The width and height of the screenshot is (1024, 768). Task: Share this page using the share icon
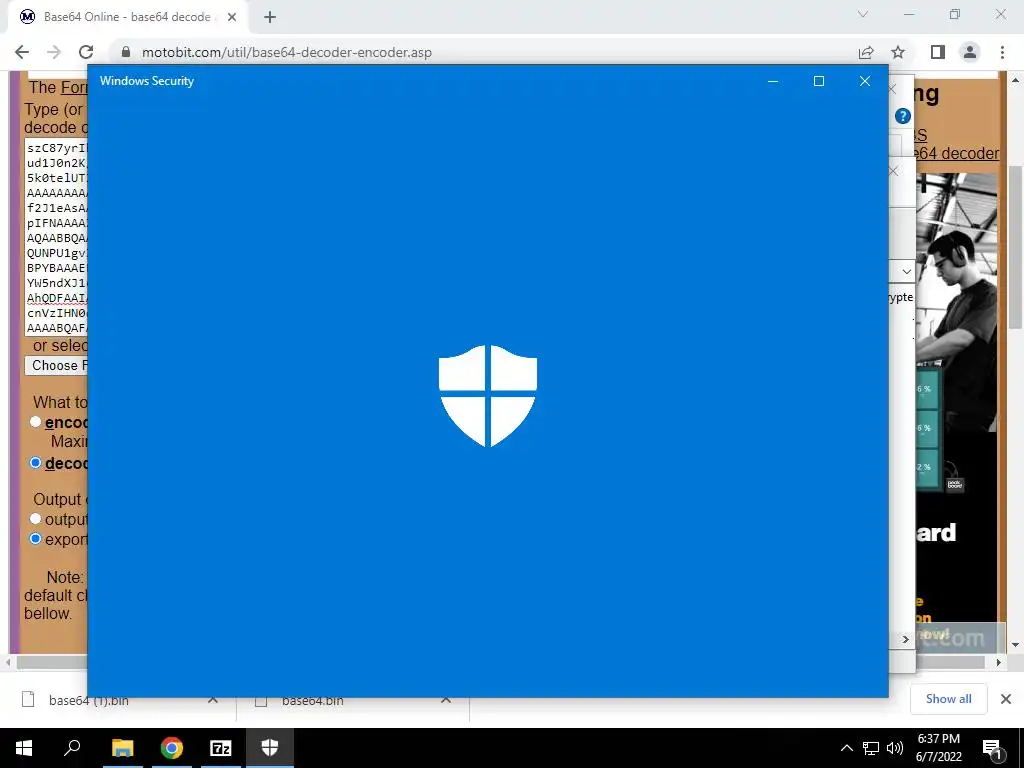[x=866, y=52]
